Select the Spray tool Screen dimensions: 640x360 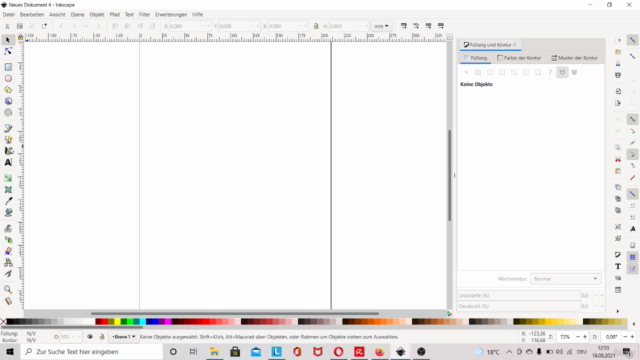click(8, 240)
